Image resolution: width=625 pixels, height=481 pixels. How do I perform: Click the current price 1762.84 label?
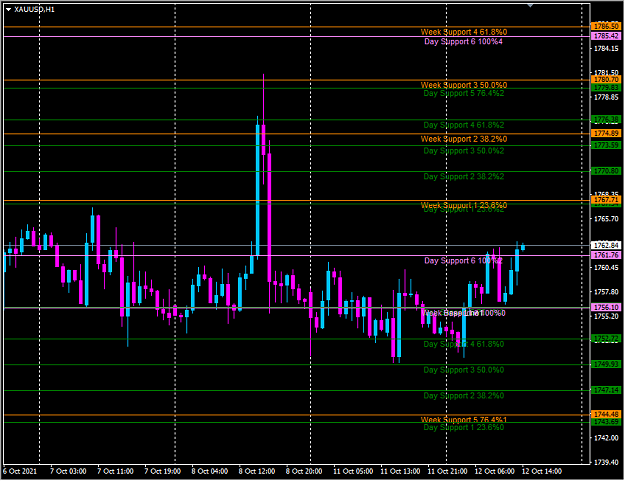pos(606,245)
